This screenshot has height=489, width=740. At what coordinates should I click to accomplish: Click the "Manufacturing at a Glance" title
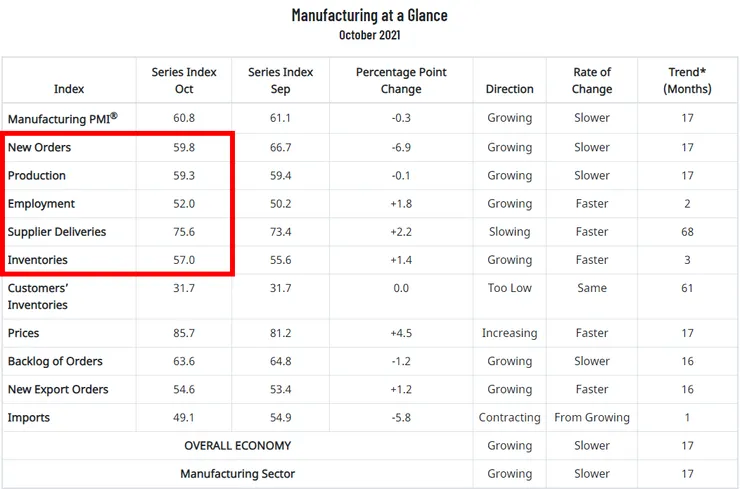click(369, 14)
